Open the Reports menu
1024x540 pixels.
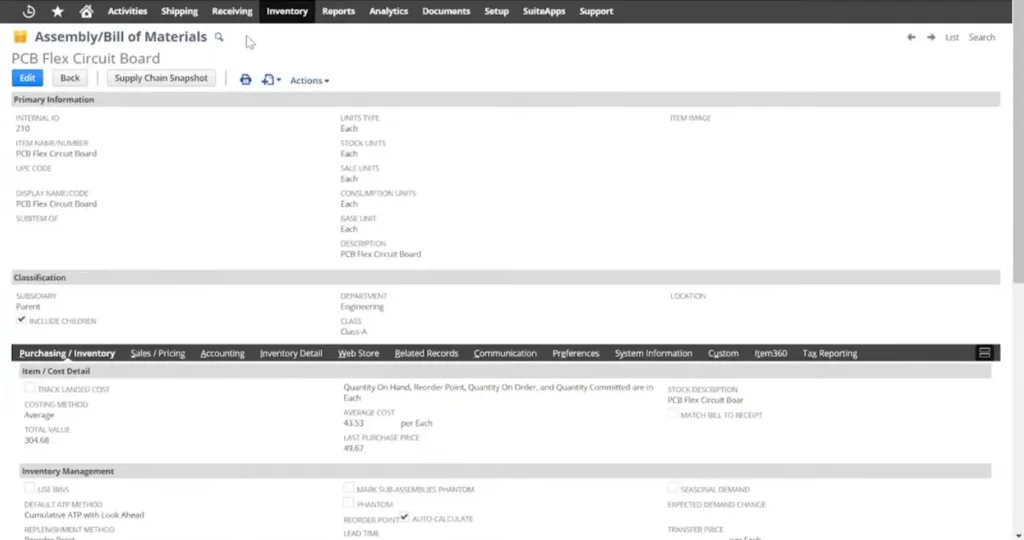(338, 11)
